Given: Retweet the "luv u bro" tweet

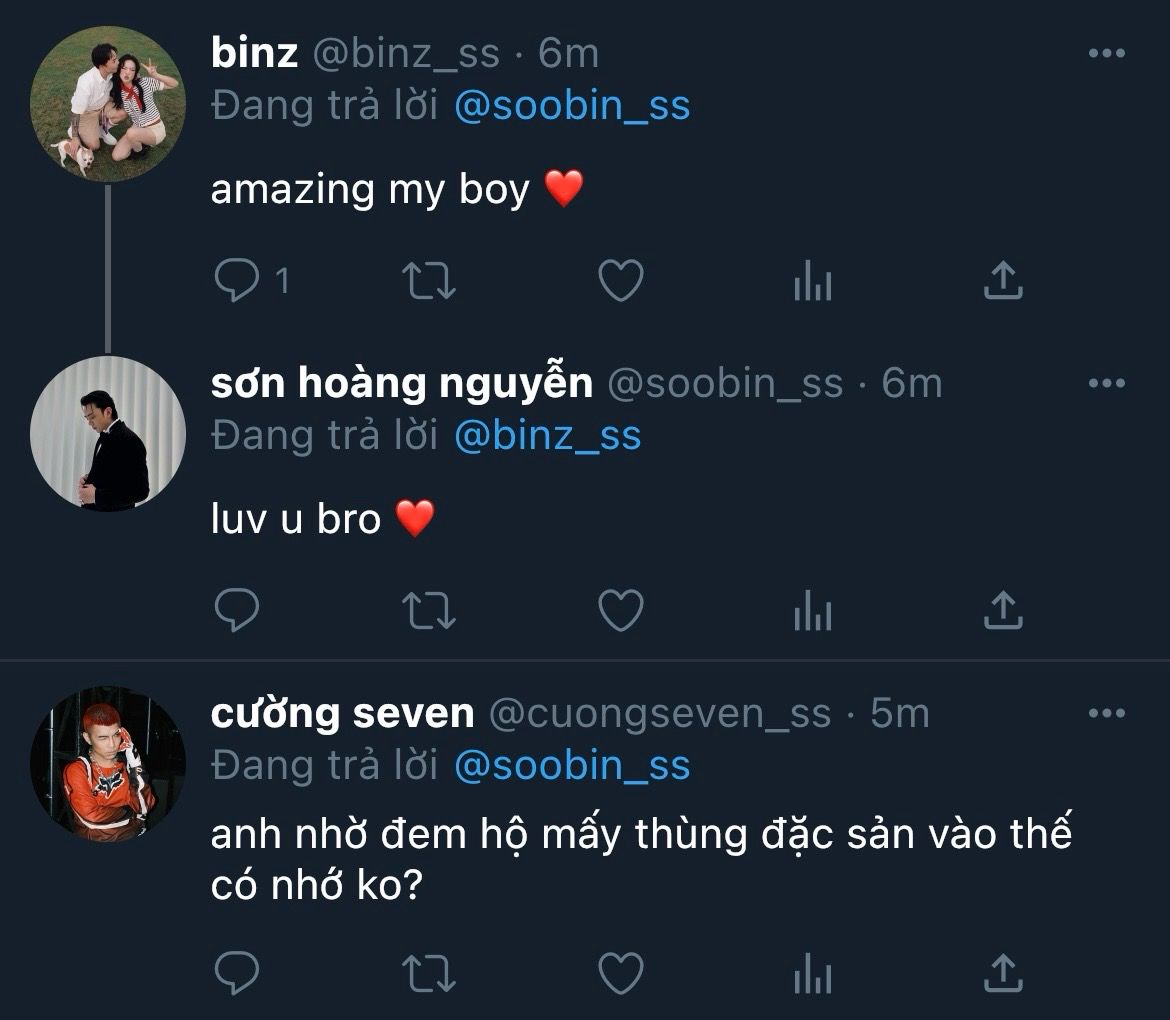Looking at the screenshot, I should (429, 610).
